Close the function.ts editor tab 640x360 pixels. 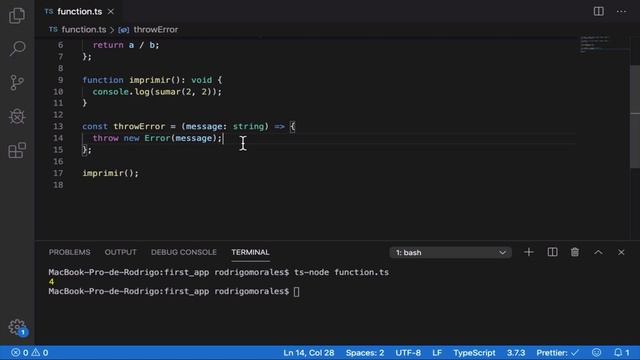click(111, 12)
